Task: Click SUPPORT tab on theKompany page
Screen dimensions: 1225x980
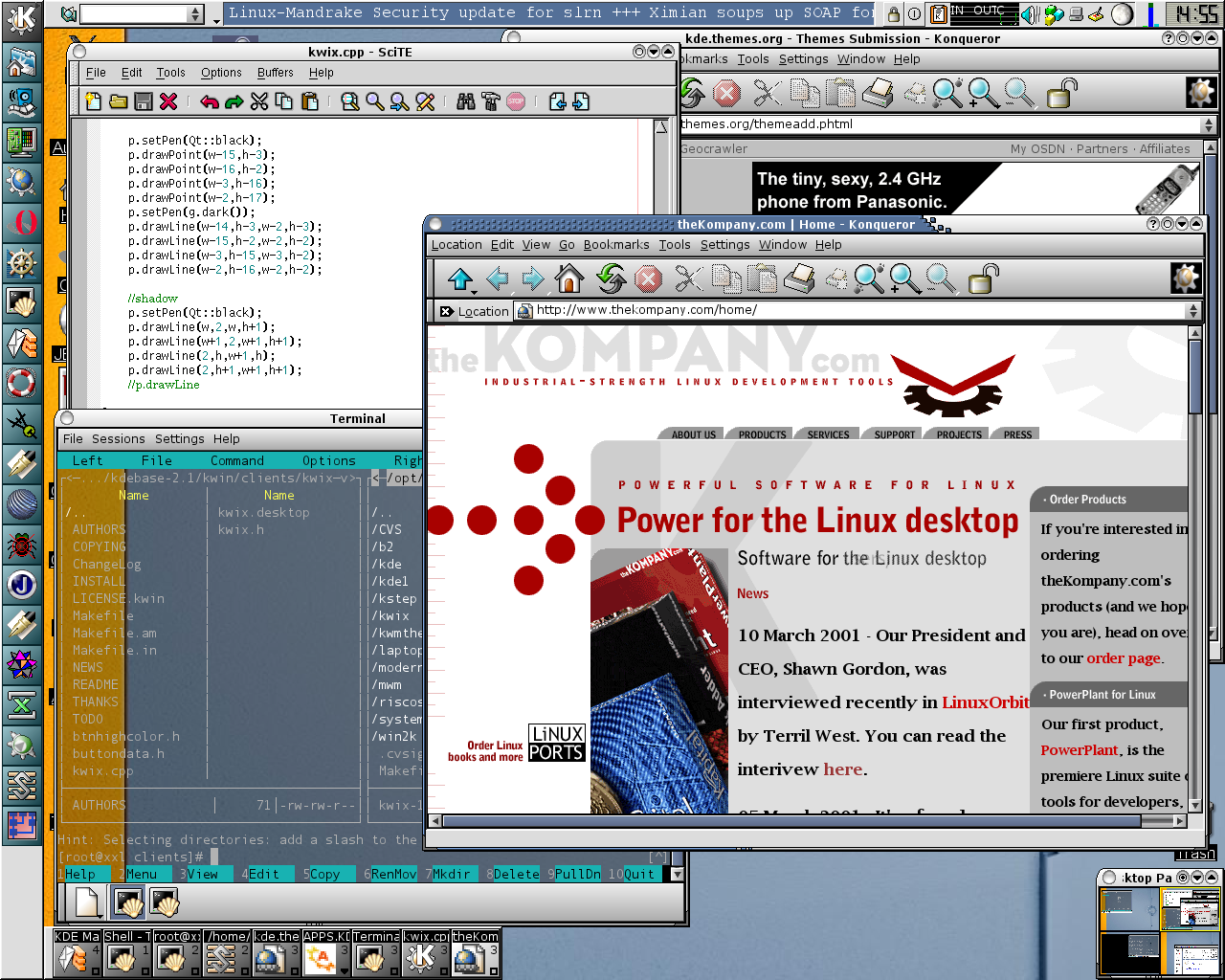Action: point(895,434)
